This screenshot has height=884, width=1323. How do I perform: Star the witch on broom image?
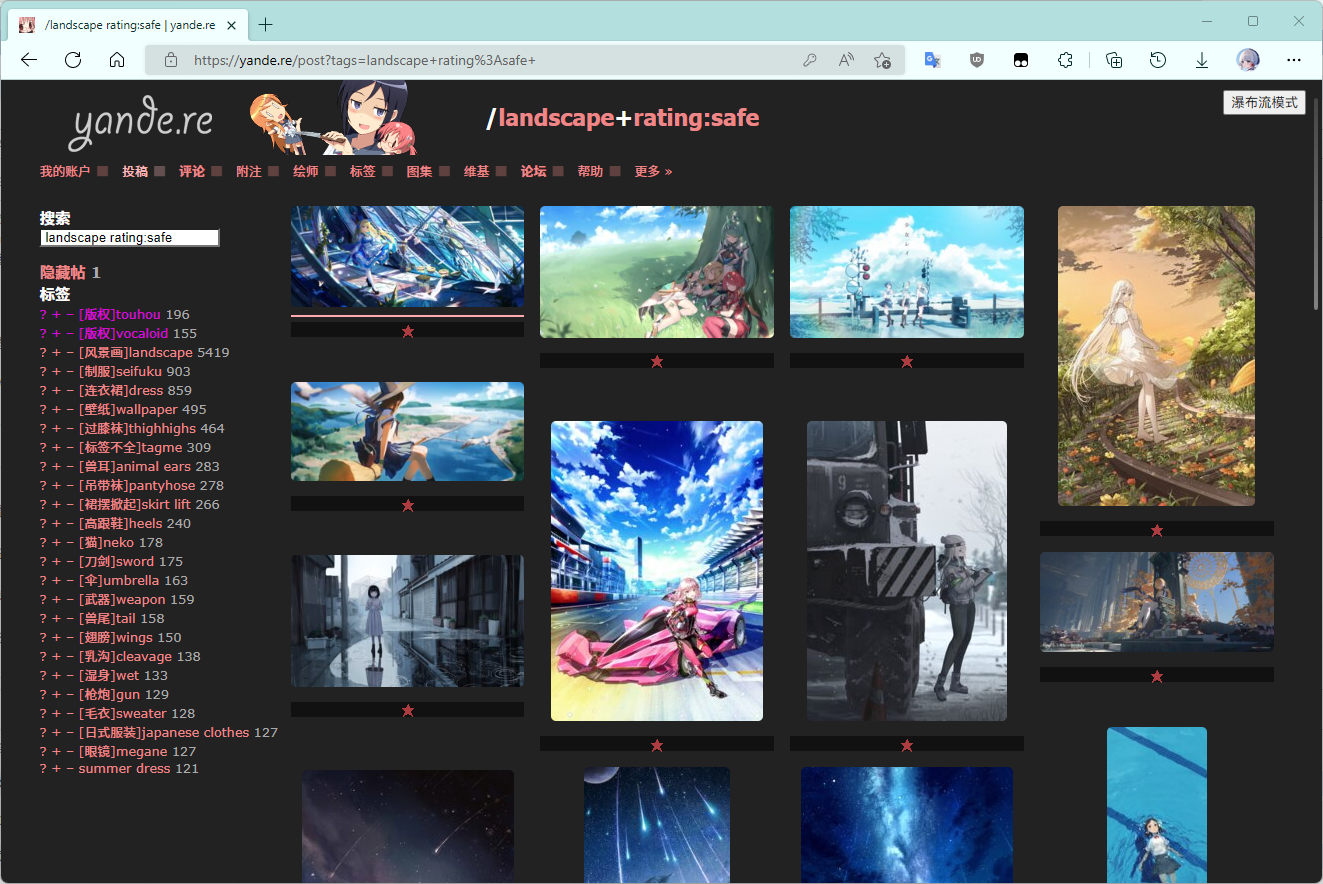click(x=407, y=505)
